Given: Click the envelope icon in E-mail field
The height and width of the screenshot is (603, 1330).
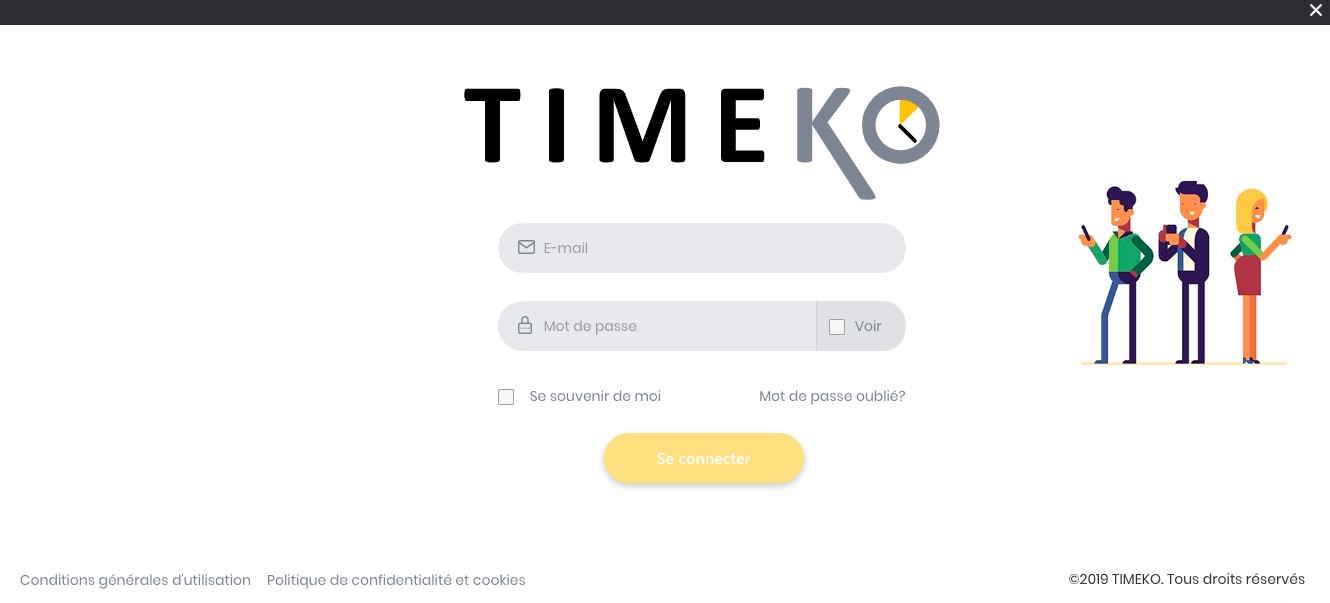Looking at the screenshot, I should coord(526,247).
